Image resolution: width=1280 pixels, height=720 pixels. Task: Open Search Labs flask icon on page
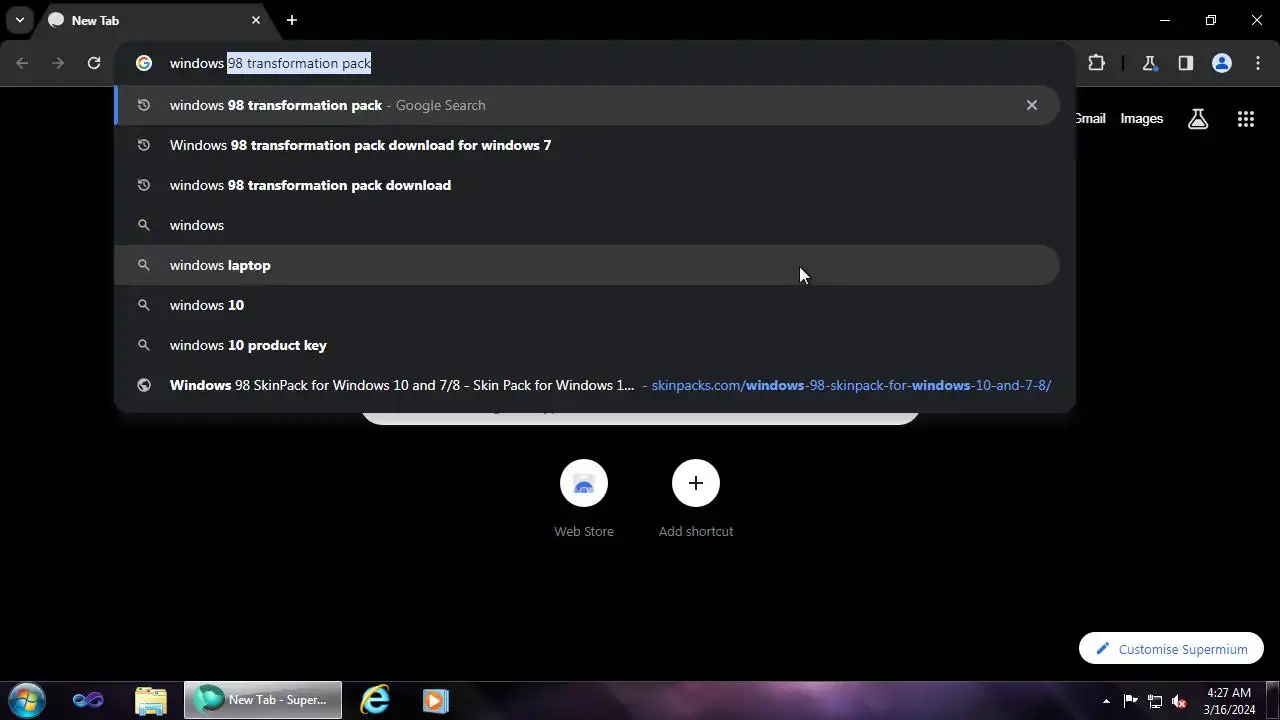coord(1198,119)
